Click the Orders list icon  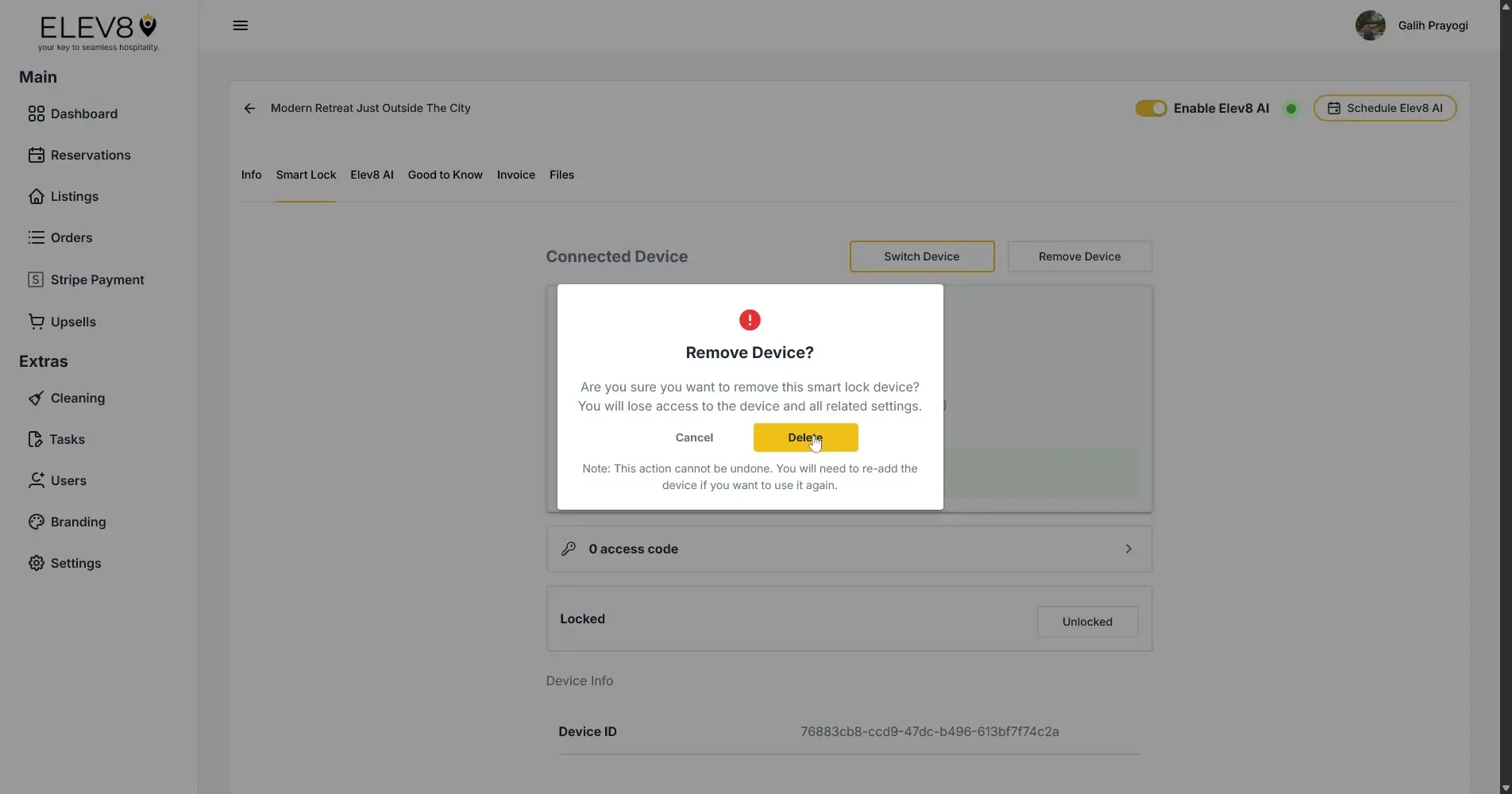(37, 237)
